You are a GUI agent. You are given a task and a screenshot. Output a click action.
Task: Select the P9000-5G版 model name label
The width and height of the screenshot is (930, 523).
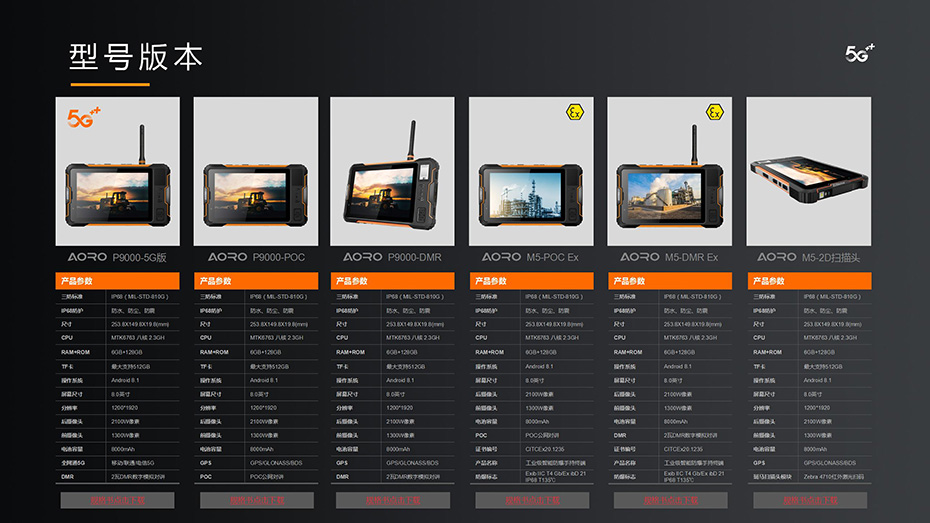pos(139,257)
